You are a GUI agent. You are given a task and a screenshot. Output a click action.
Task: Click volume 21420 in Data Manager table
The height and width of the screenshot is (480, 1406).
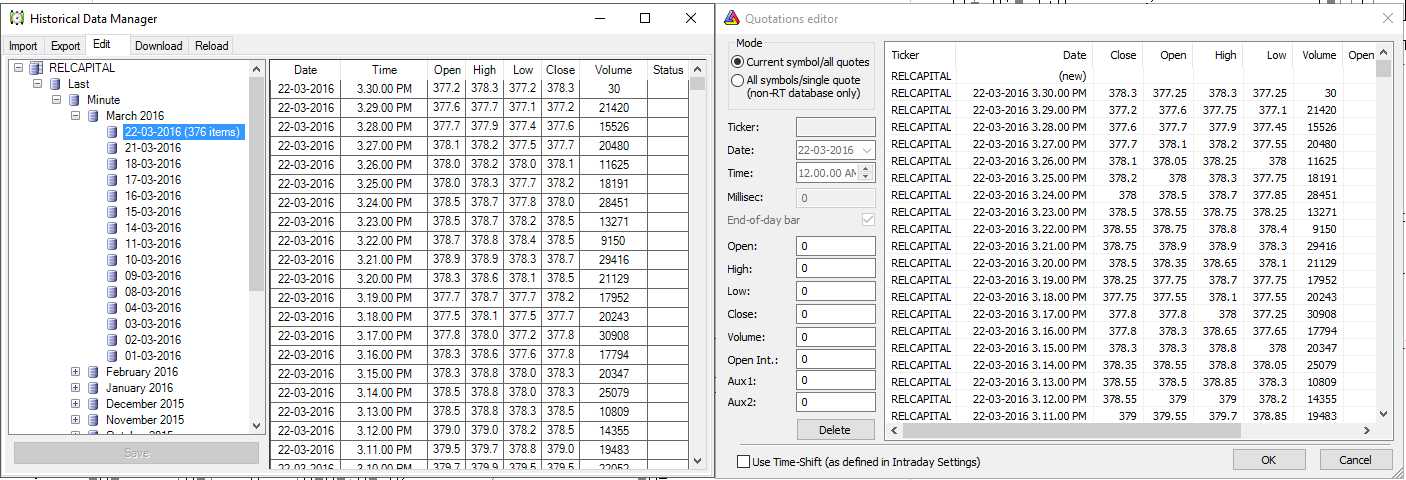pyautogui.click(x=613, y=107)
